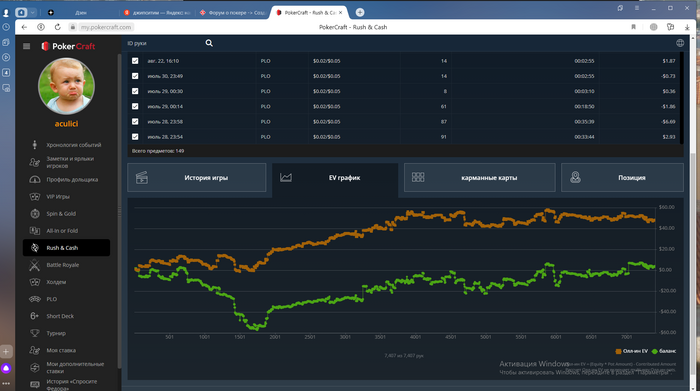This screenshot has width=700, height=391.
Task: Click the hand ID search magnifier
Action: pyautogui.click(x=209, y=43)
